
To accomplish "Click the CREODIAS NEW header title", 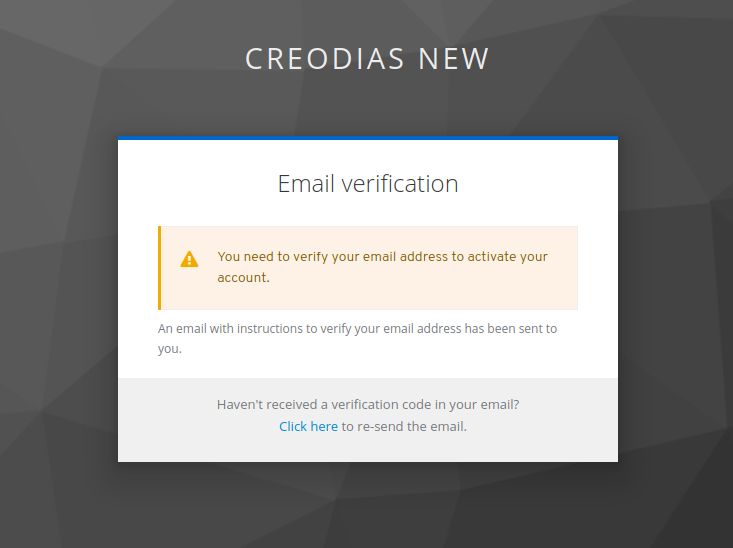I will pyautogui.click(x=367, y=59).
